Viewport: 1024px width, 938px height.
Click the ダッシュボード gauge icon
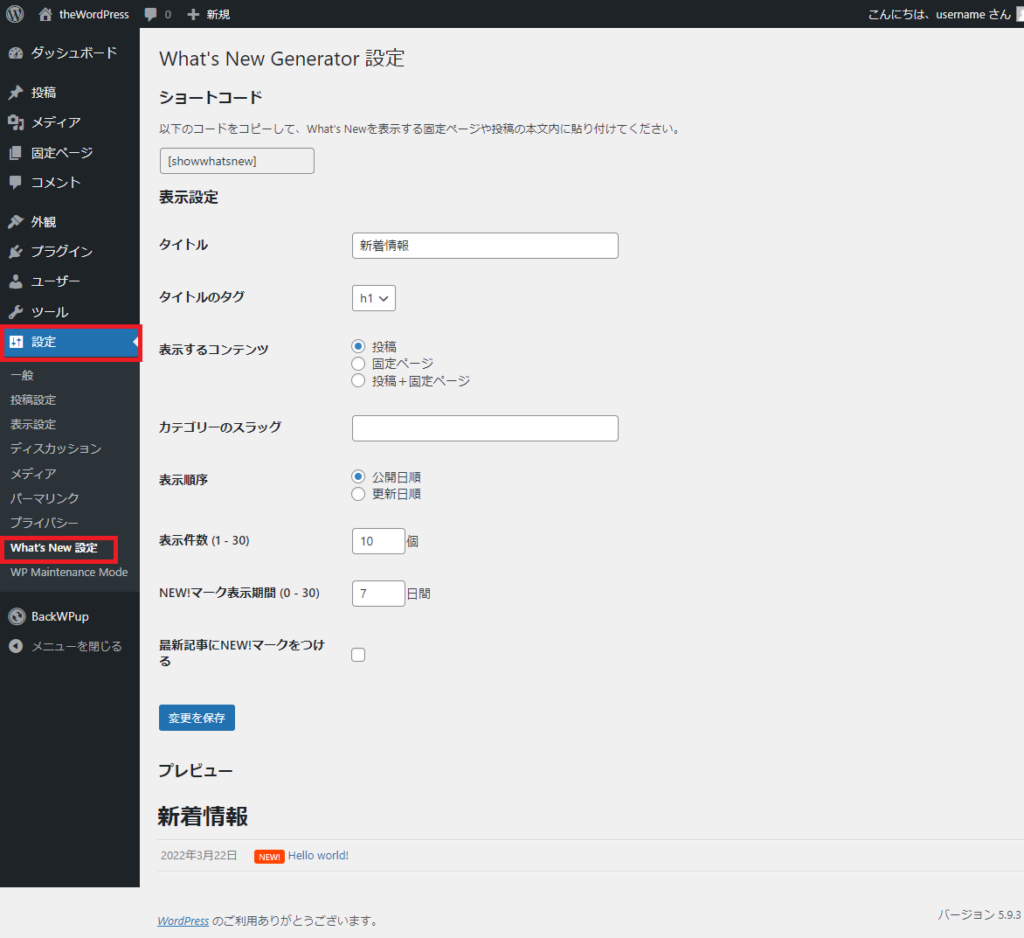16,54
